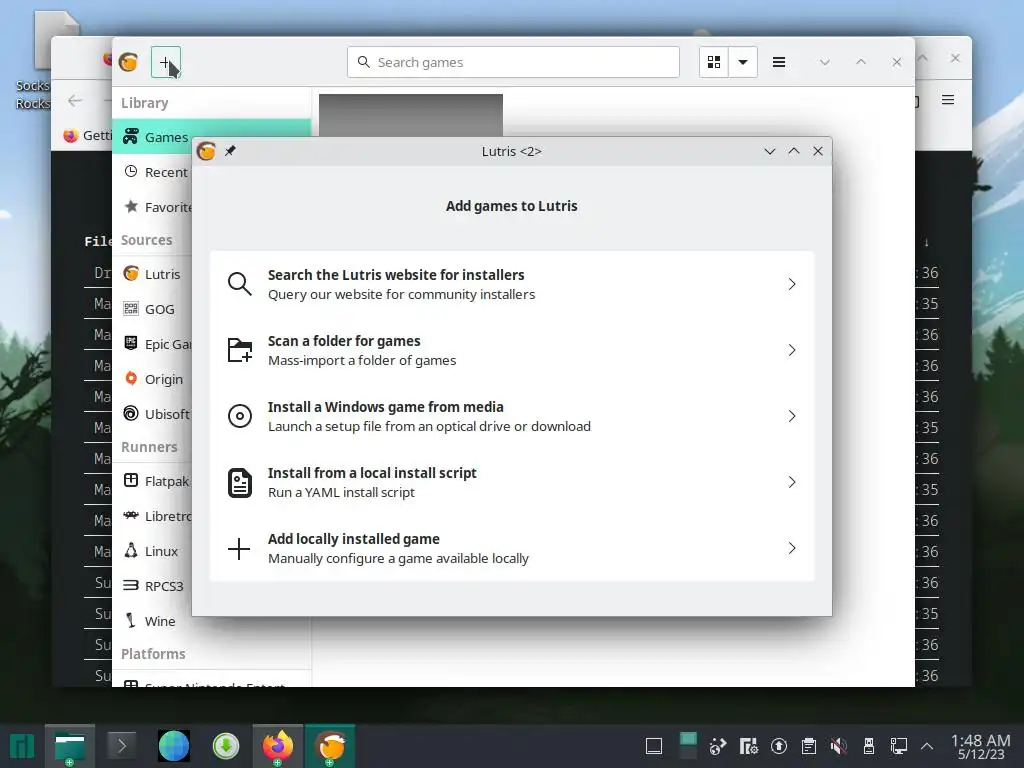
Task: Open the clipboard tray icon
Action: point(808,746)
